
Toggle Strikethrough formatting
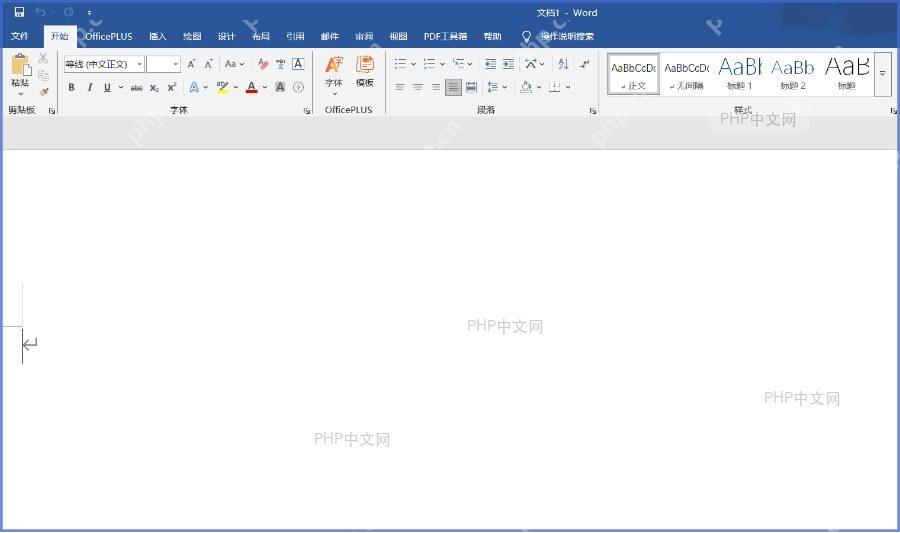[x=137, y=88]
